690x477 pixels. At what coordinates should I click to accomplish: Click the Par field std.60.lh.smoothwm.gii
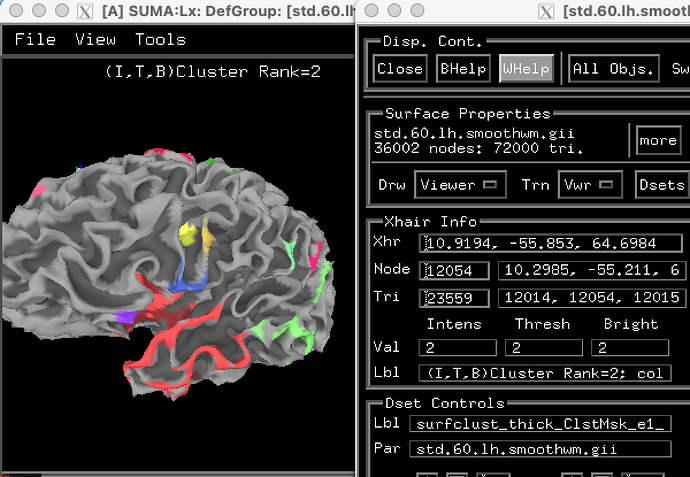(x=540, y=449)
